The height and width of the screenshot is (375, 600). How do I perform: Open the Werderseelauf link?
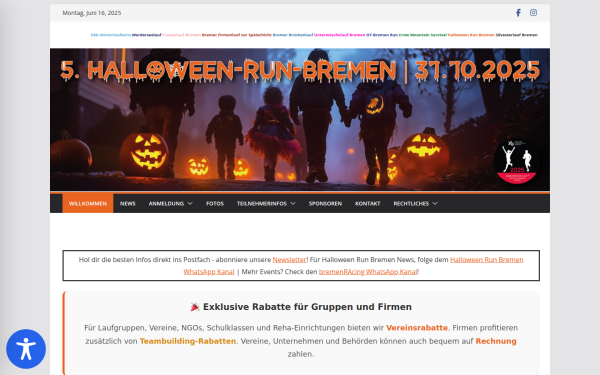click(147, 35)
